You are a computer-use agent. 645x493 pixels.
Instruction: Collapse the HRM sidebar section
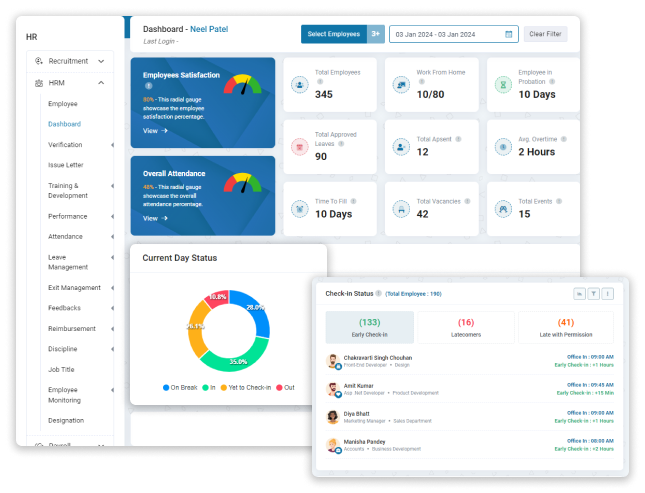69,82
